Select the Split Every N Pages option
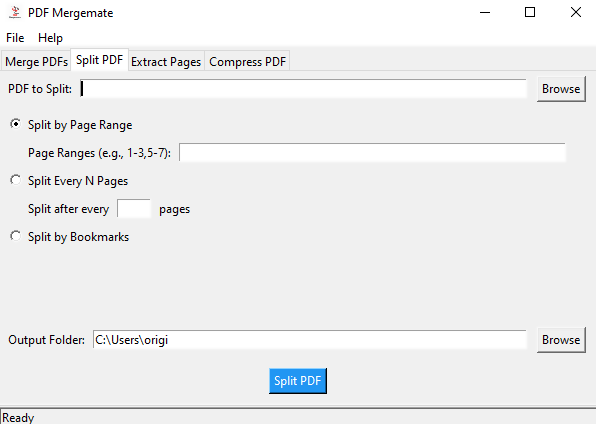Screen dimensions: 596x424 (16, 180)
